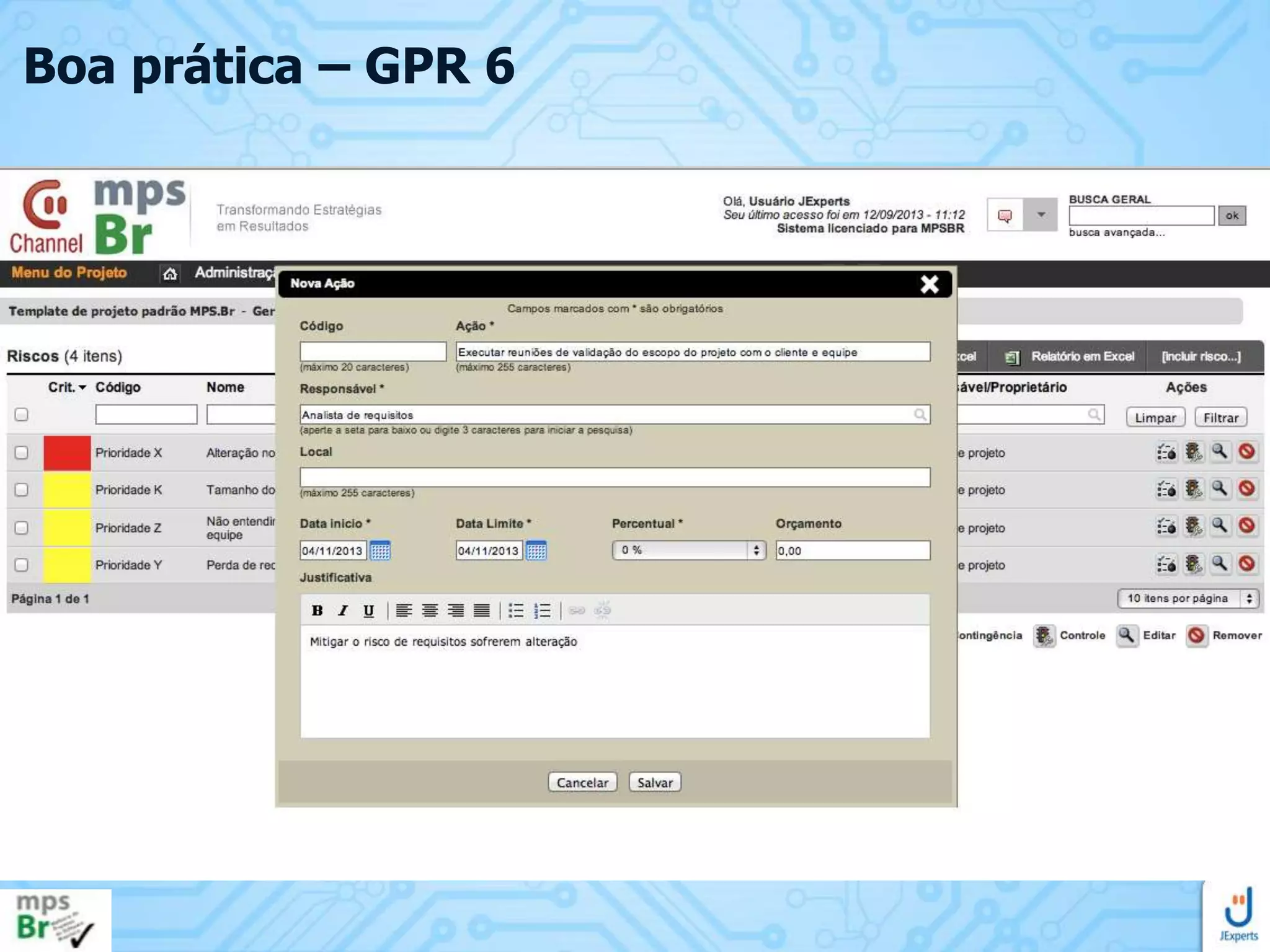
Task: Check the Prioridade Y row checkbox
Action: coord(22,565)
